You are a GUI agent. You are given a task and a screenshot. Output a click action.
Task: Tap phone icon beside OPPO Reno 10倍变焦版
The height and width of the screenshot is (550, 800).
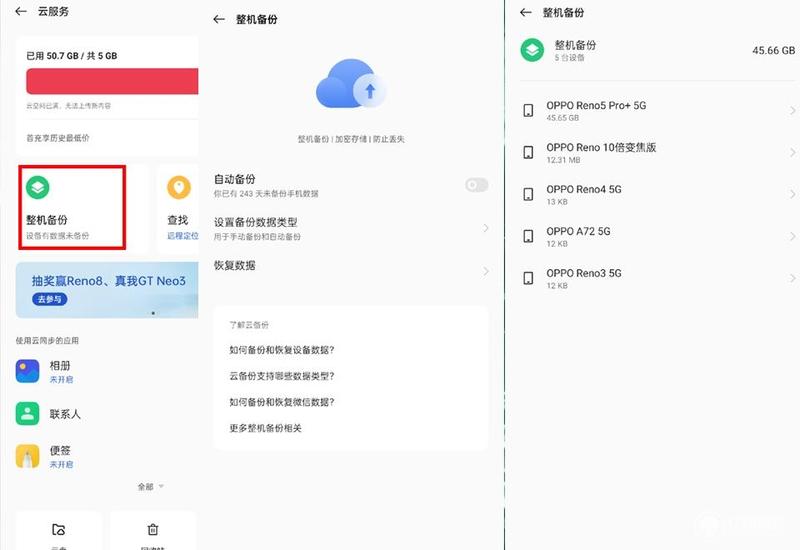[529, 152]
